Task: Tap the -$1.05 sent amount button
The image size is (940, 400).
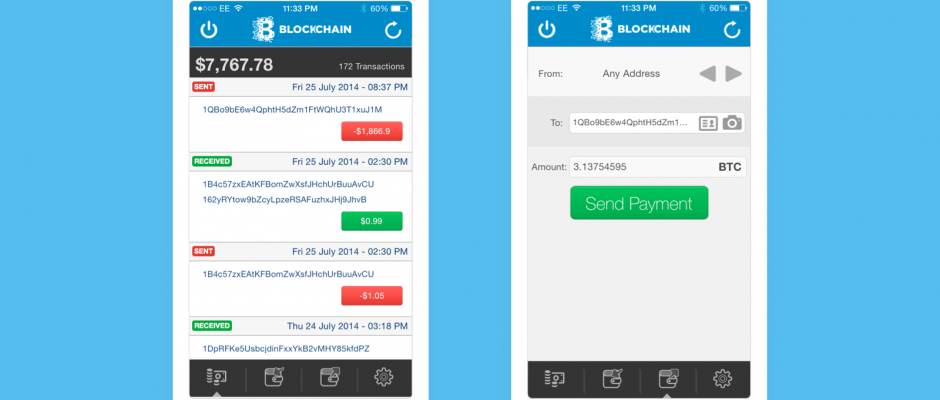Action: point(372,296)
